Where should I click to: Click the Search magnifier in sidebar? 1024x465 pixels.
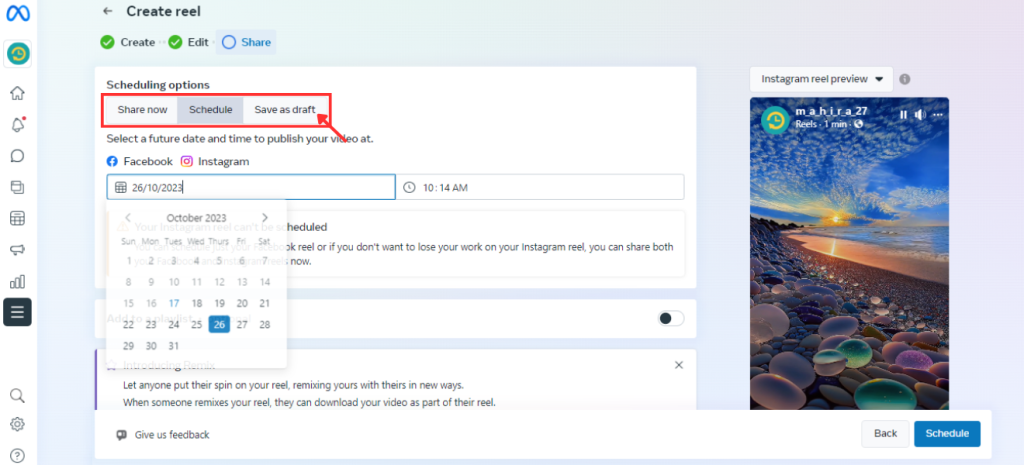point(18,396)
